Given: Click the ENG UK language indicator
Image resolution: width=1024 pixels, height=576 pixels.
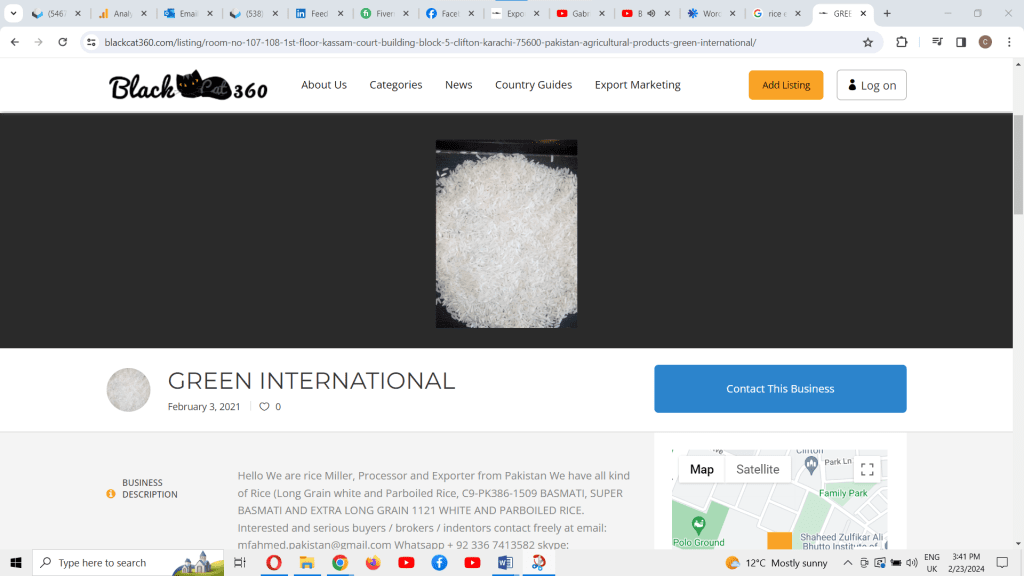Looking at the screenshot, I should pos(932,562).
